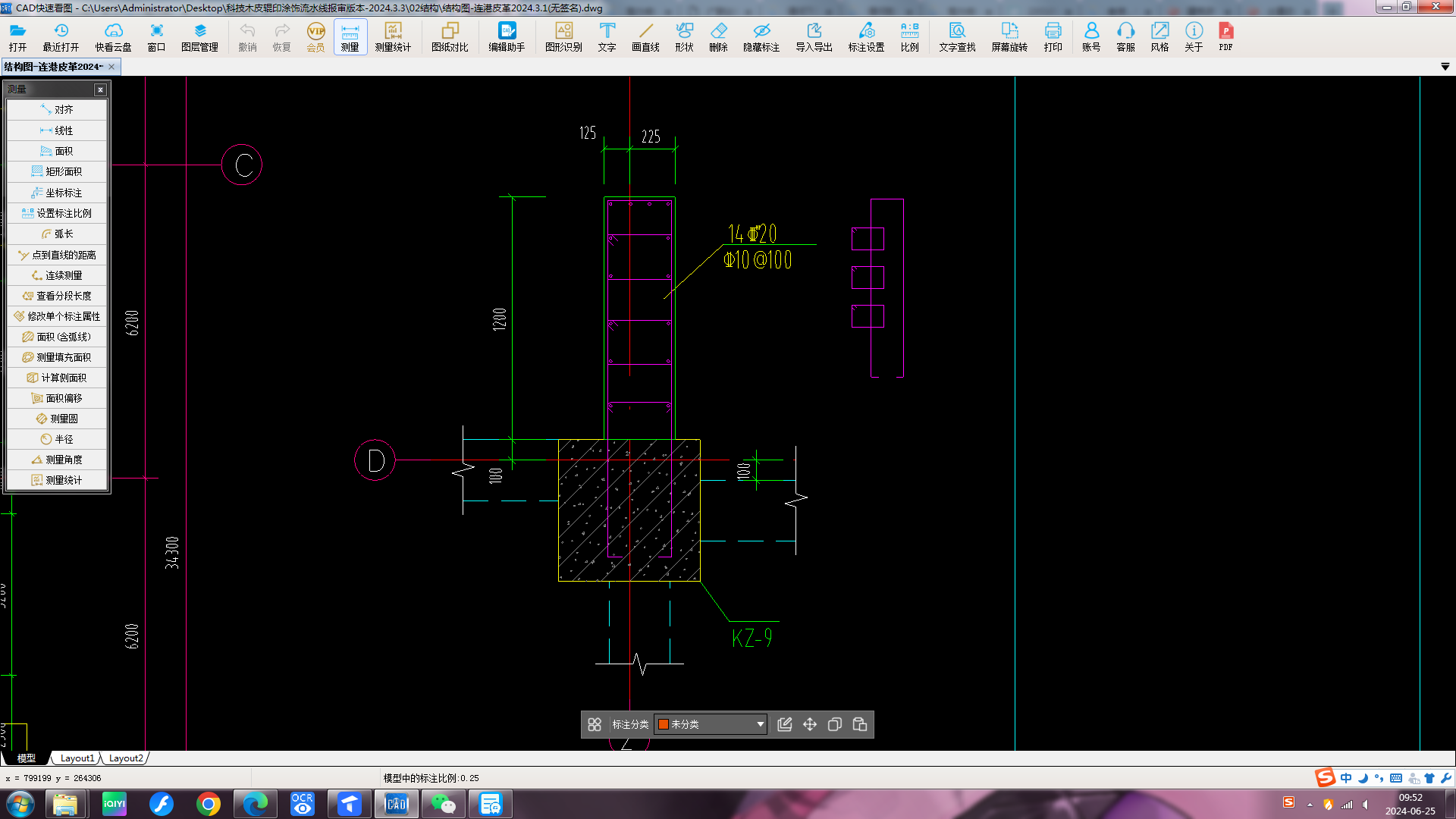Switch to the Layout1 tab
This screenshot has width=1456, height=819.
pos(77,758)
